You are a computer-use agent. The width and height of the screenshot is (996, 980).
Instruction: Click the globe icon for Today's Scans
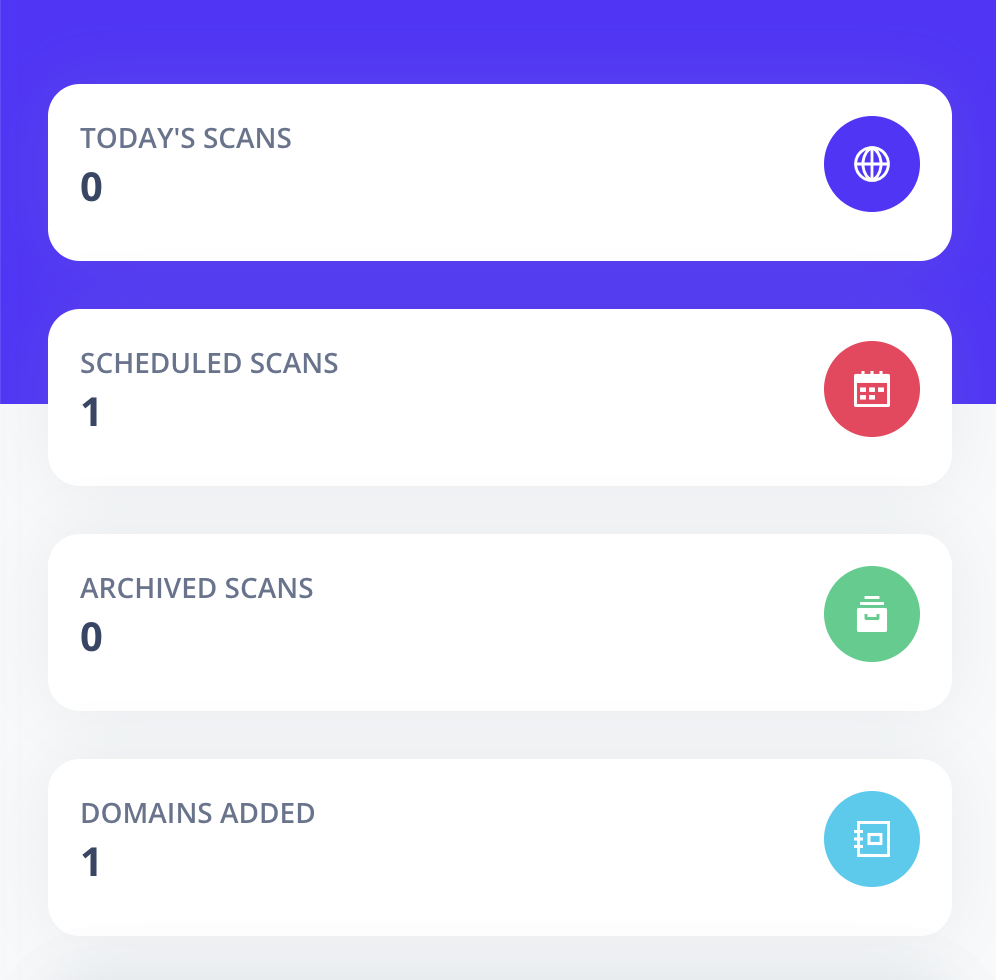pos(872,164)
